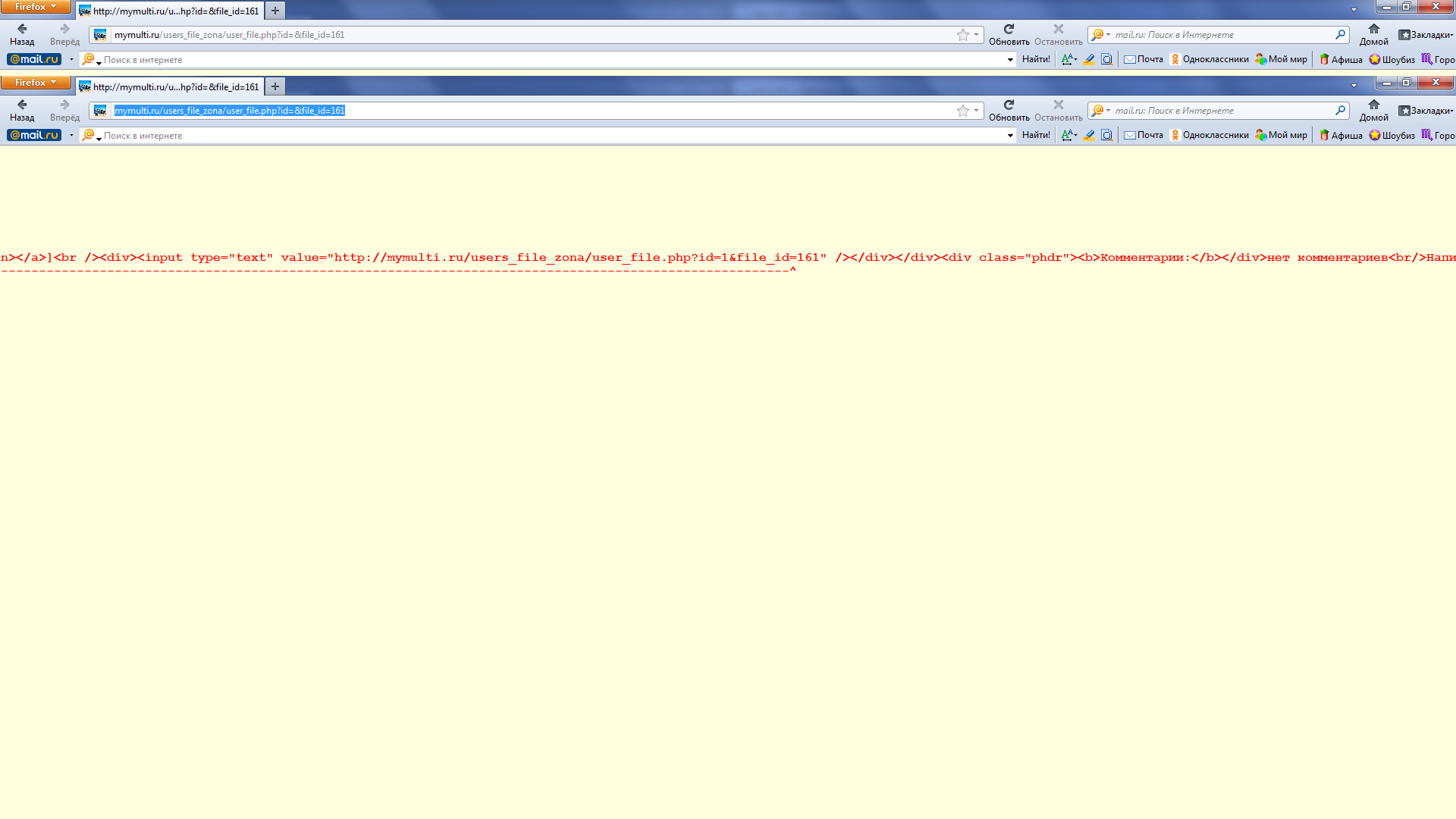Open Почта mail shortcut in lower Mail.ru bar
Screen dimensions: 1456x819
click(1144, 135)
